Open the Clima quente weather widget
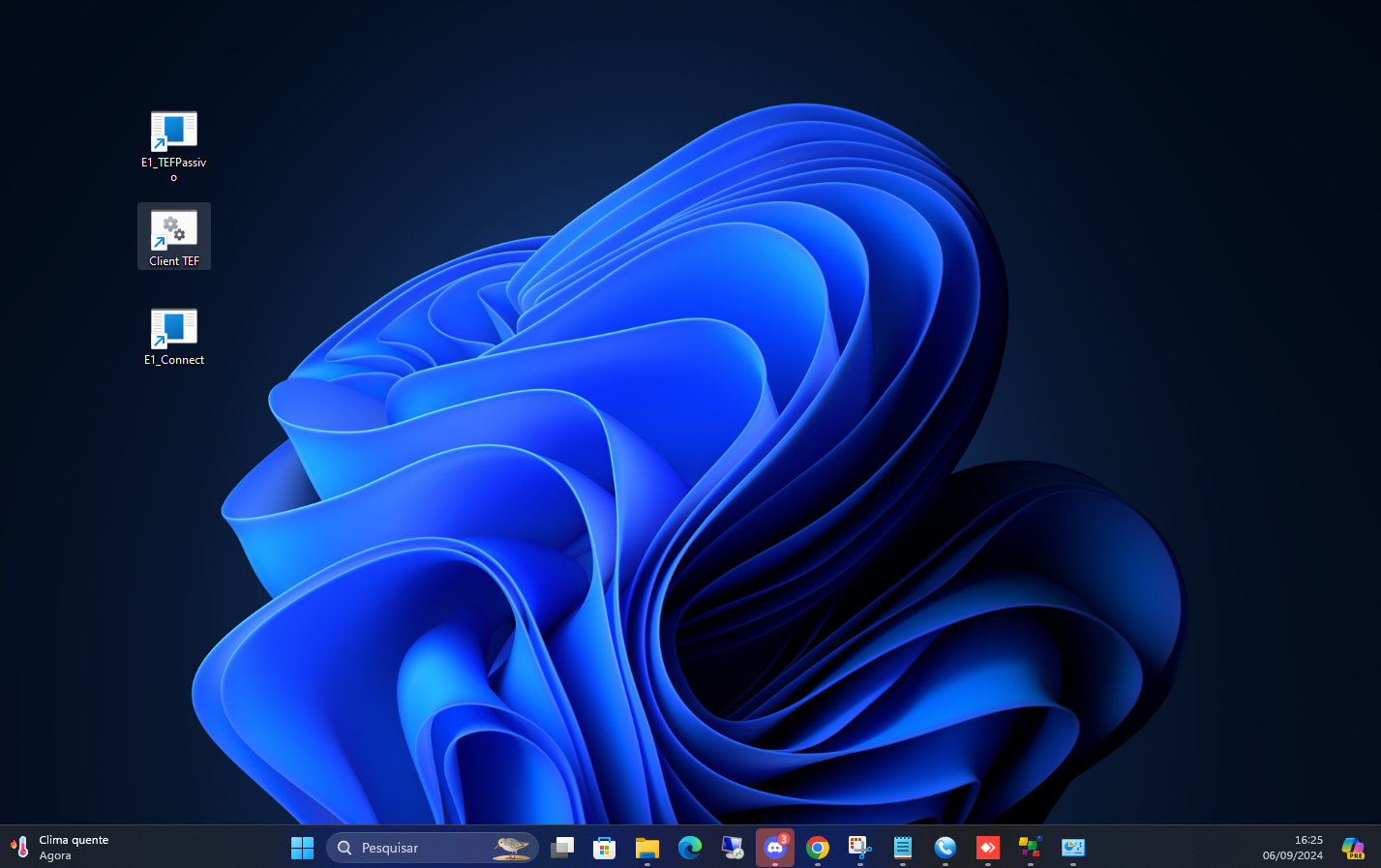The width and height of the screenshot is (1381, 868). (x=60, y=848)
